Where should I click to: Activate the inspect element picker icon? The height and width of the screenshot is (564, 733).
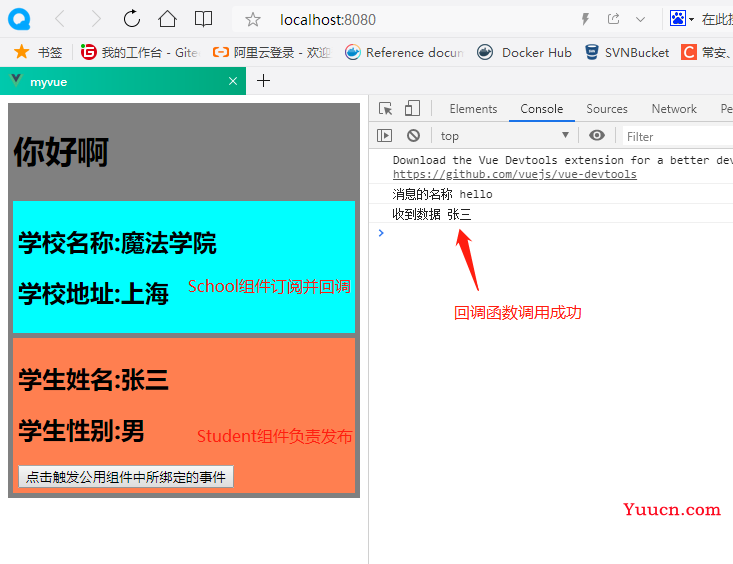386,108
